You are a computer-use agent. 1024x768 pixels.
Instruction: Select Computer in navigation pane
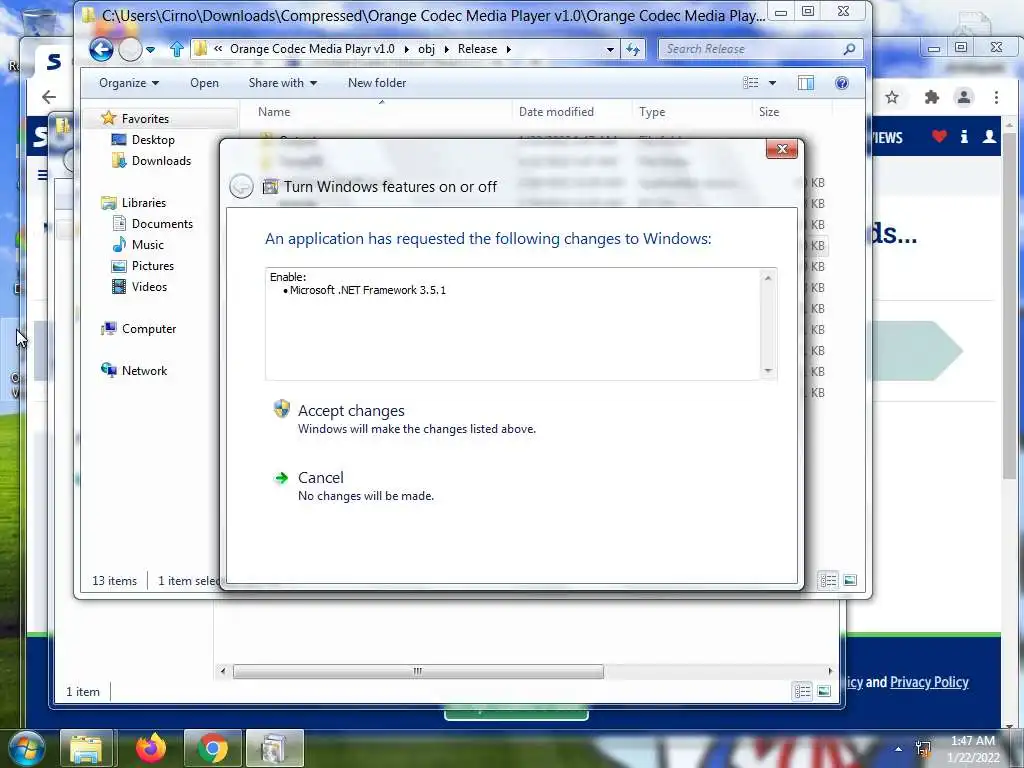click(x=149, y=328)
